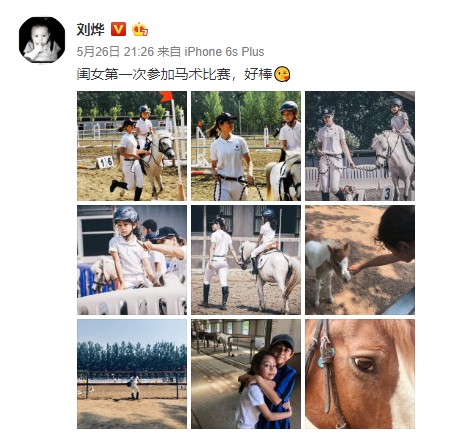Screen dimensions: 470x433
Task: Click the 来自 text before device name
Action: tap(169, 52)
